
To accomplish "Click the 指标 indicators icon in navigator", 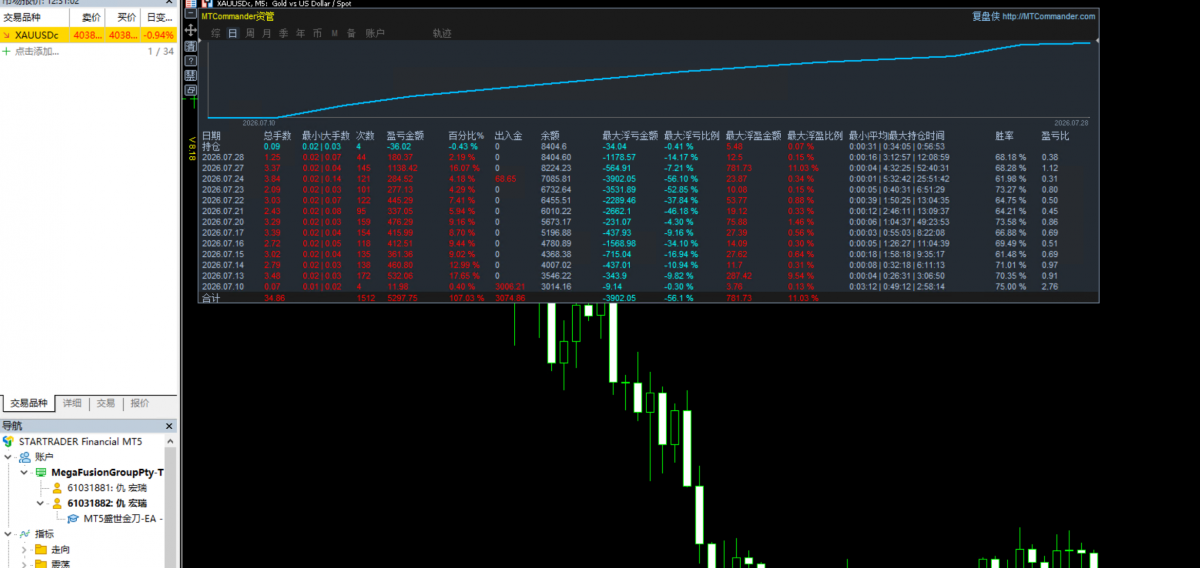I will click(25, 534).
